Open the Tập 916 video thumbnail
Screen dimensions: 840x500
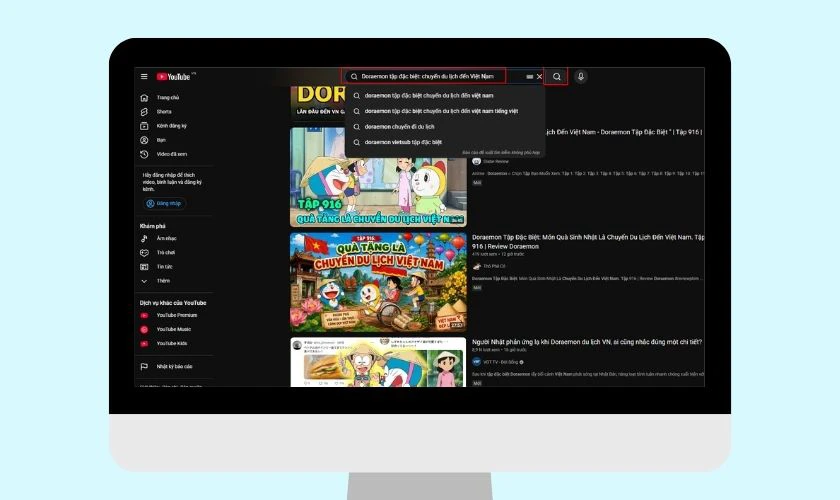378,177
